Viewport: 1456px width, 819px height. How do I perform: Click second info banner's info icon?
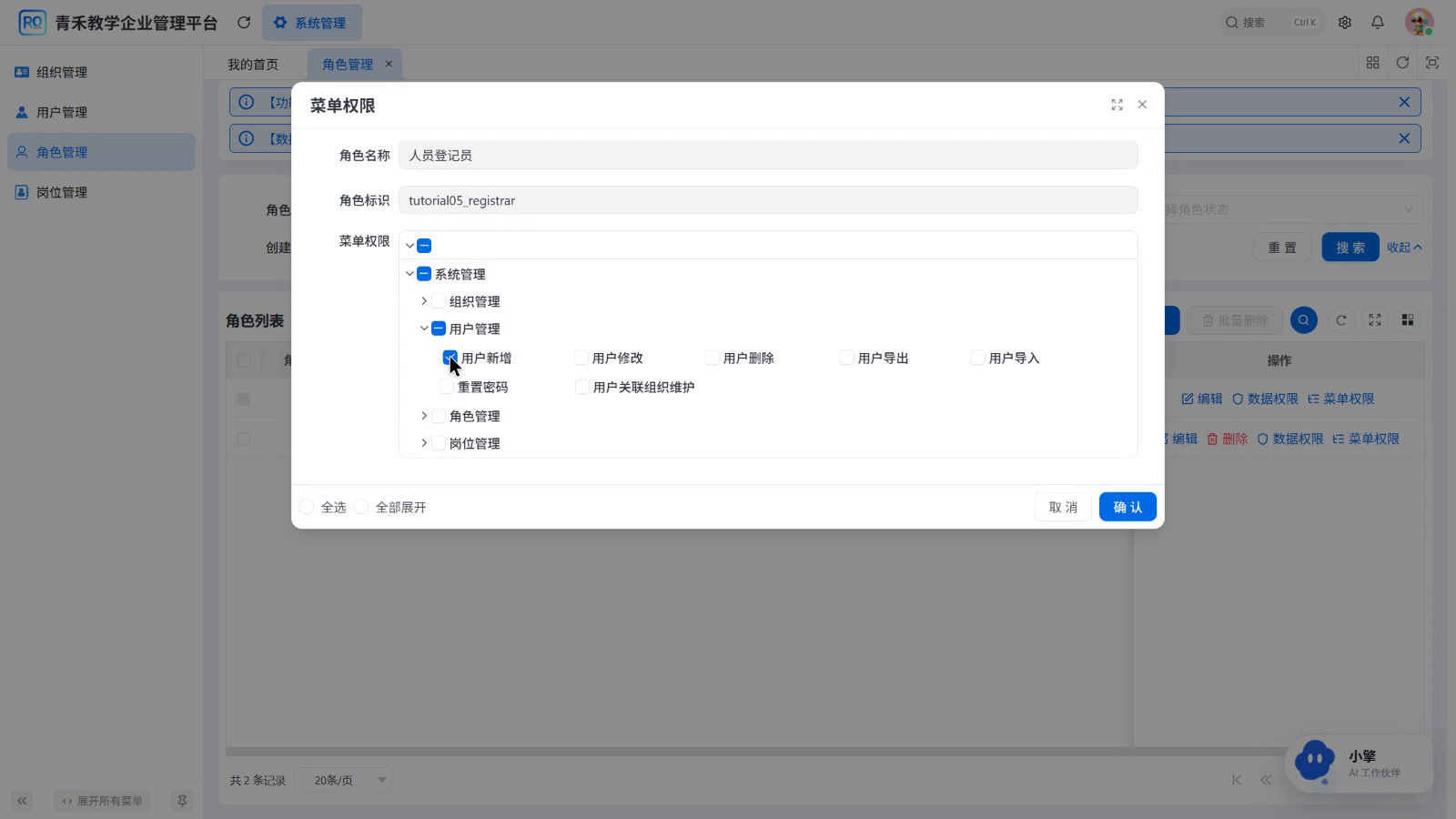pos(246,138)
